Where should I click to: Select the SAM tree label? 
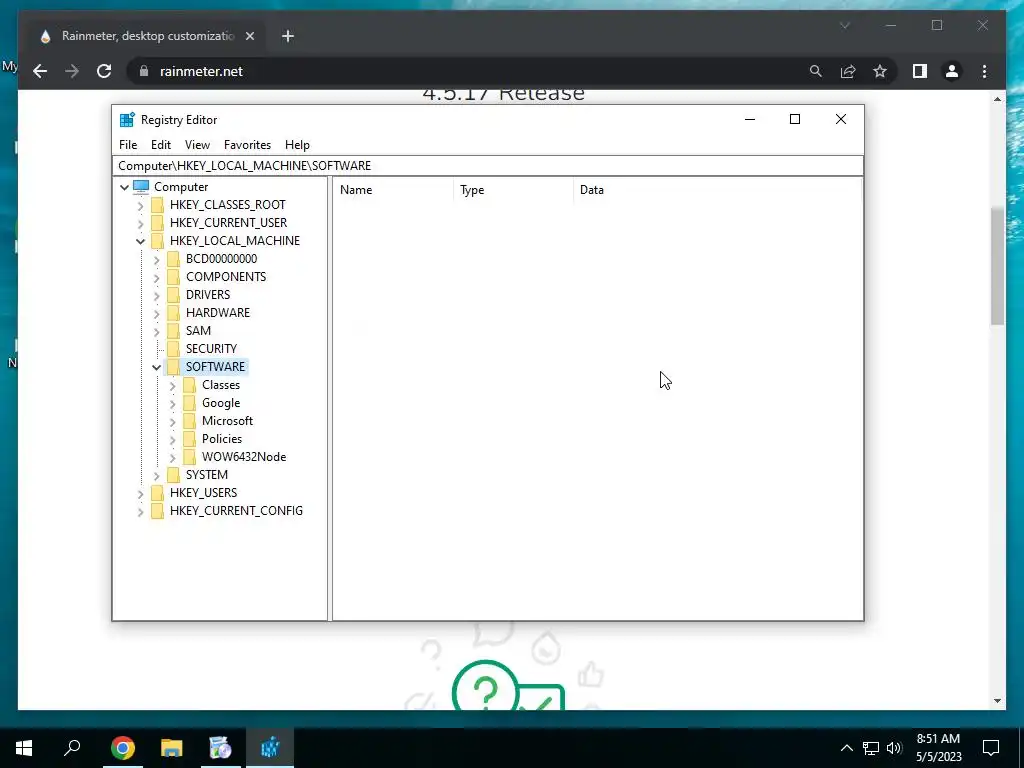[x=199, y=330]
